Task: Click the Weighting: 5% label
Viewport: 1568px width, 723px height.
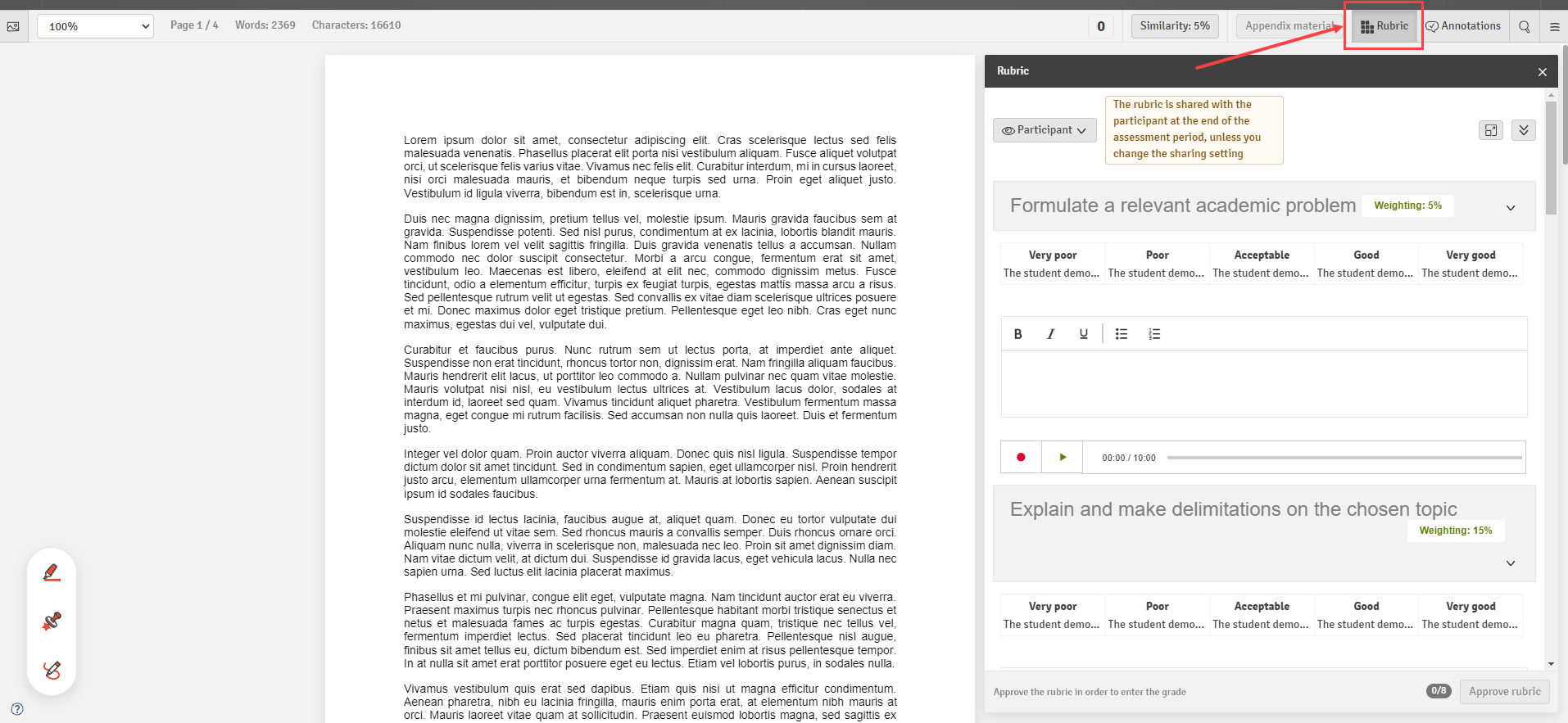Action: (x=1407, y=206)
